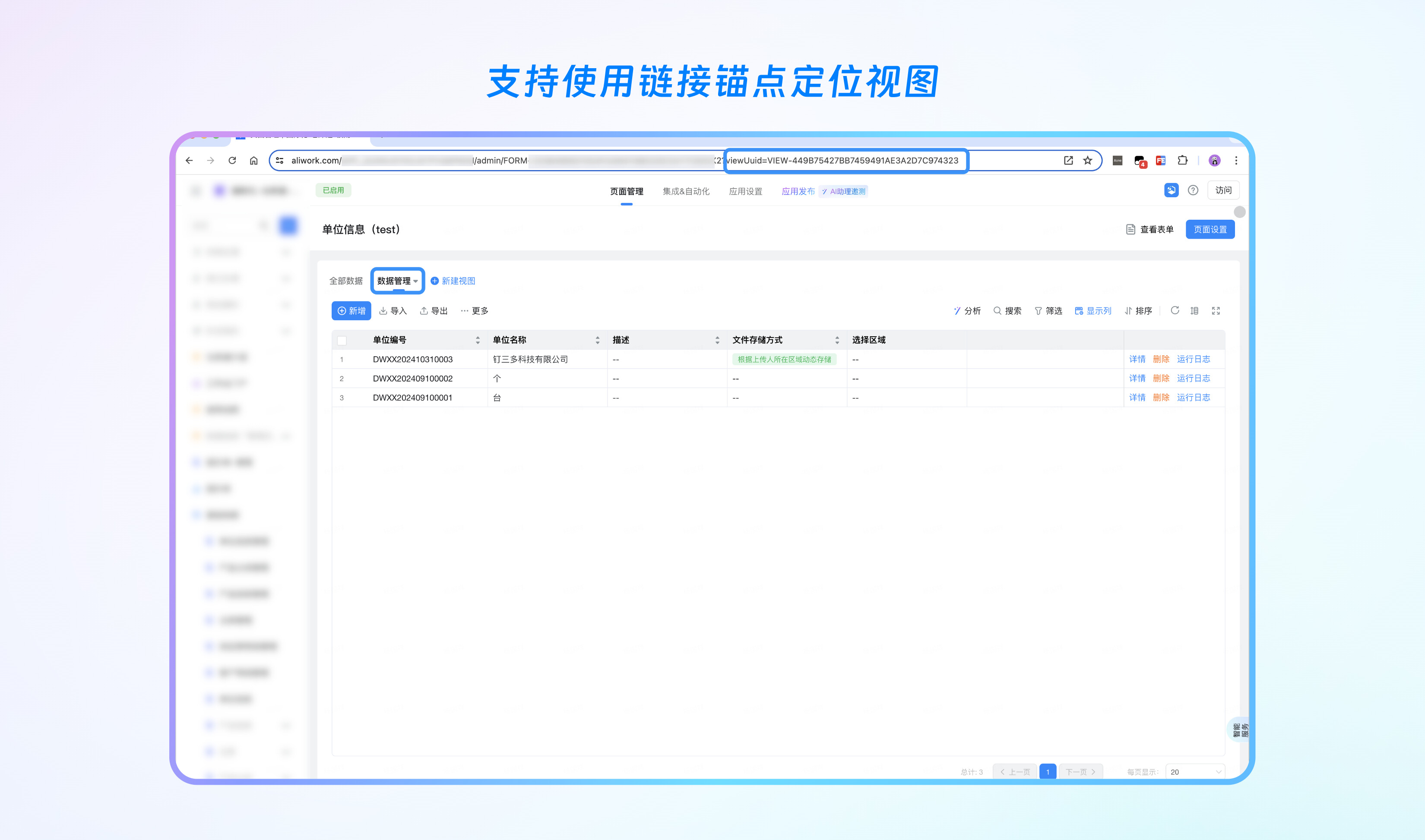The image size is (1425, 840).
Task: Click the extension icon with badge 4
Action: click(x=1140, y=161)
